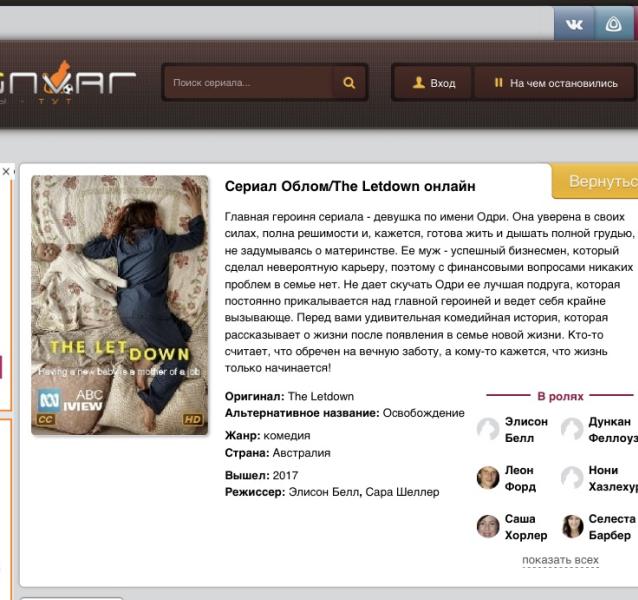Click Нони Хазлехур actor avatar
Viewport: 638px width, 600px height.
[x=572, y=477]
